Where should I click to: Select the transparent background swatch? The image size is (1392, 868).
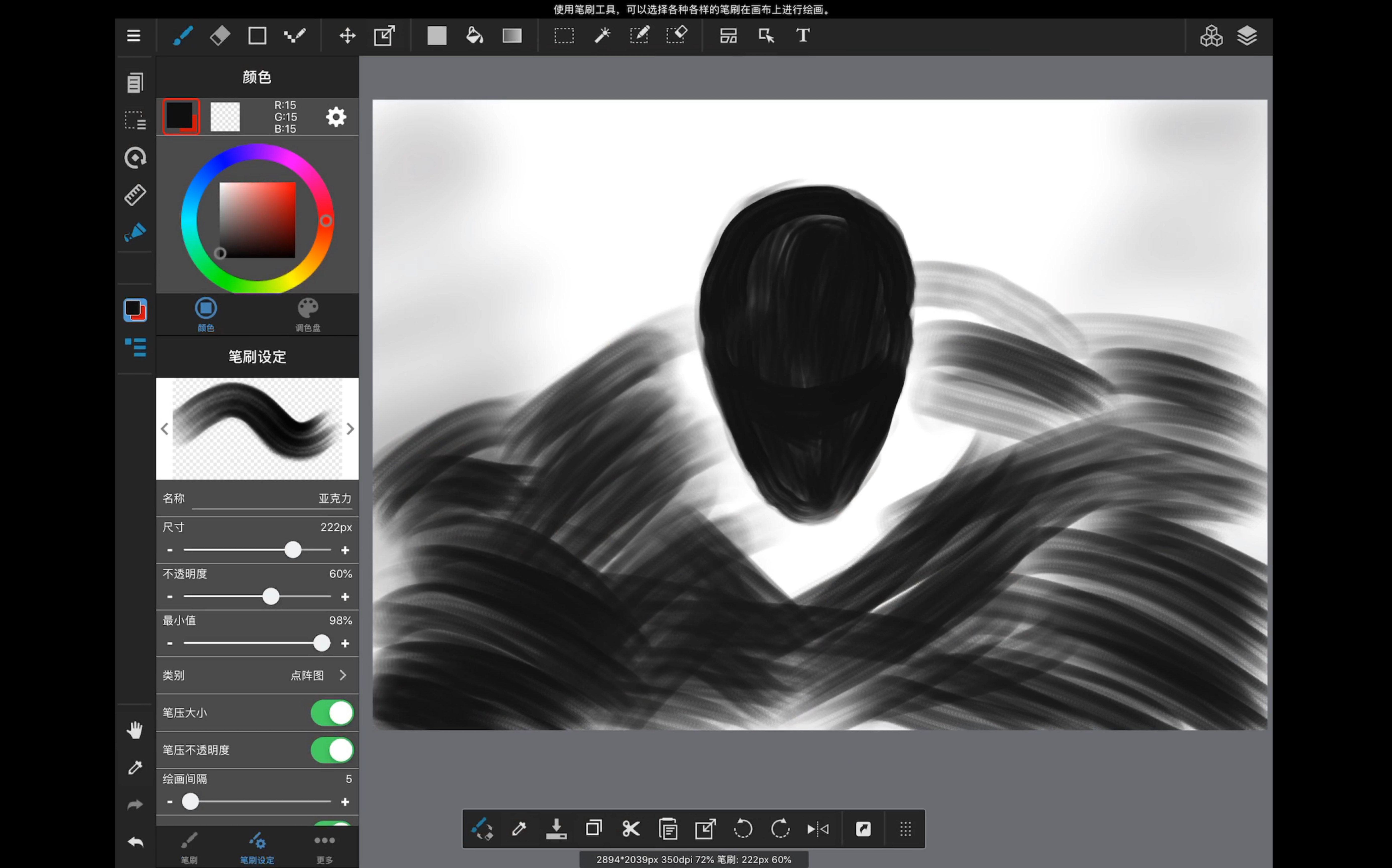click(225, 117)
